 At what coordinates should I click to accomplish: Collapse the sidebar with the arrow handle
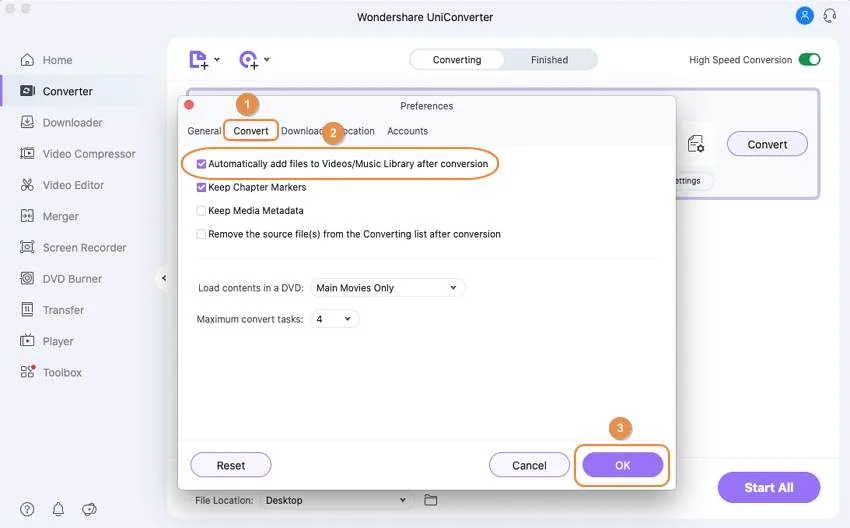163,278
